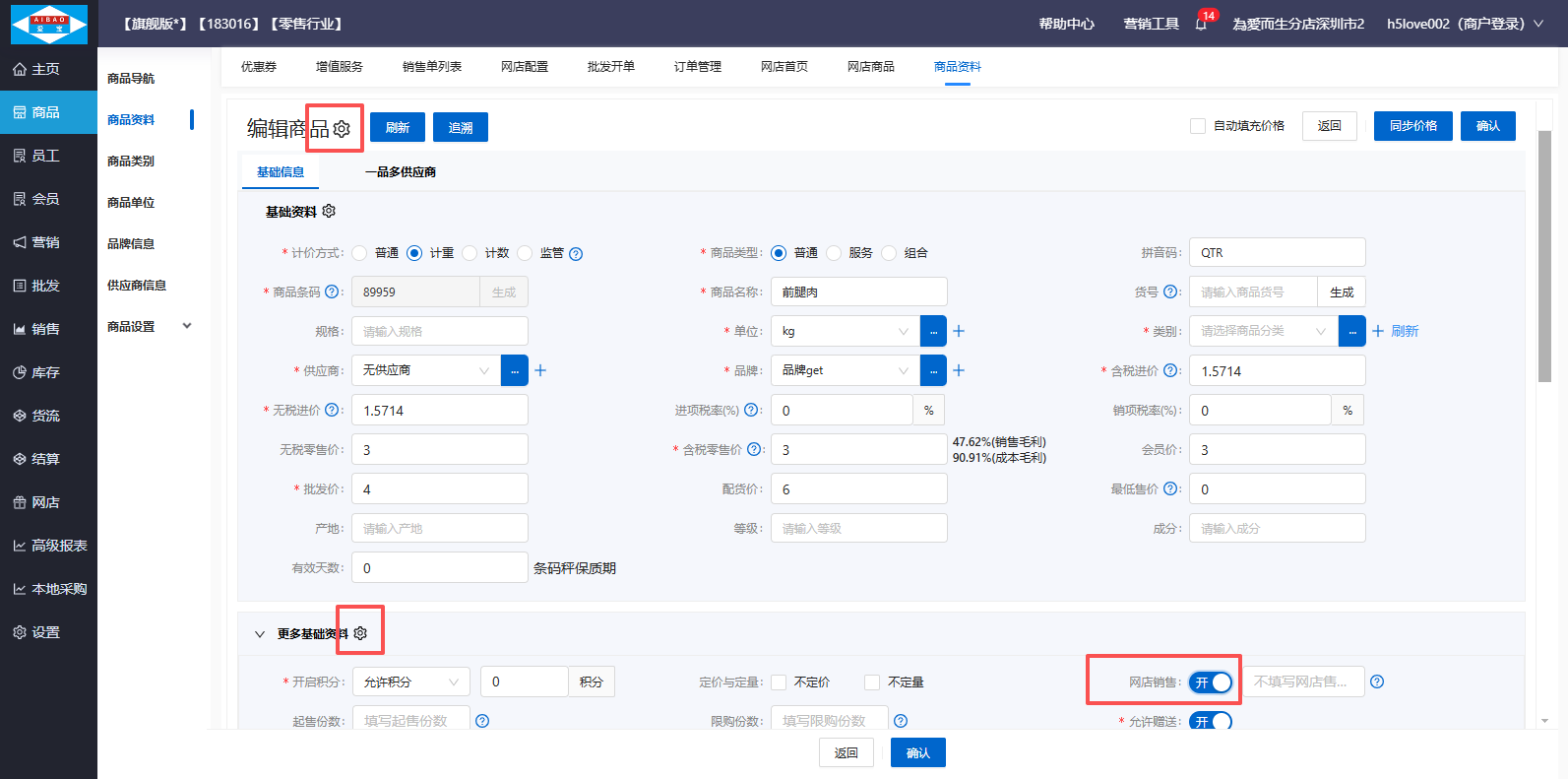The height and width of the screenshot is (779, 1568).
Task: Switch to 一品多供应商 tab
Action: 401,172
